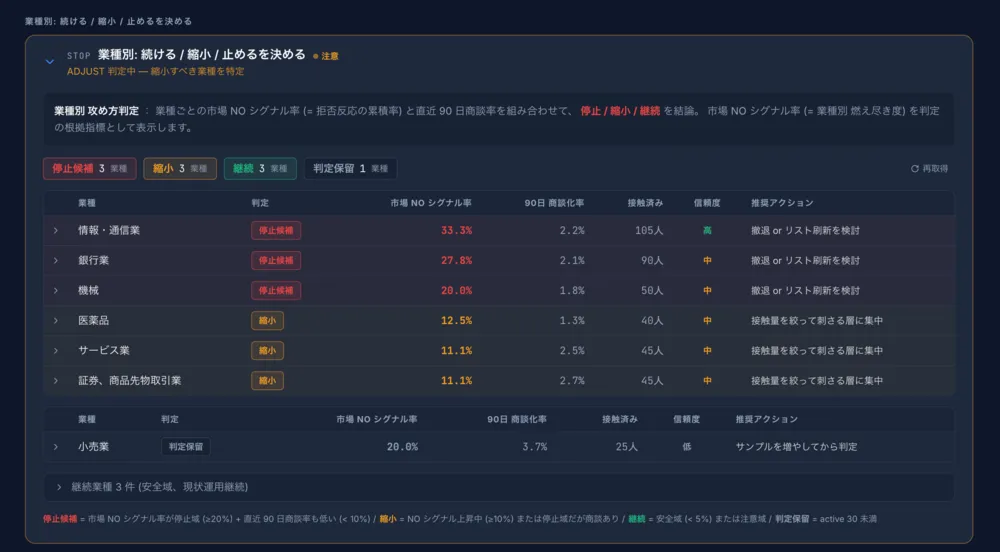The height and width of the screenshot is (552, 1000).
Task: Click 2.1% 90-day conversion rate
Action: click(571, 261)
